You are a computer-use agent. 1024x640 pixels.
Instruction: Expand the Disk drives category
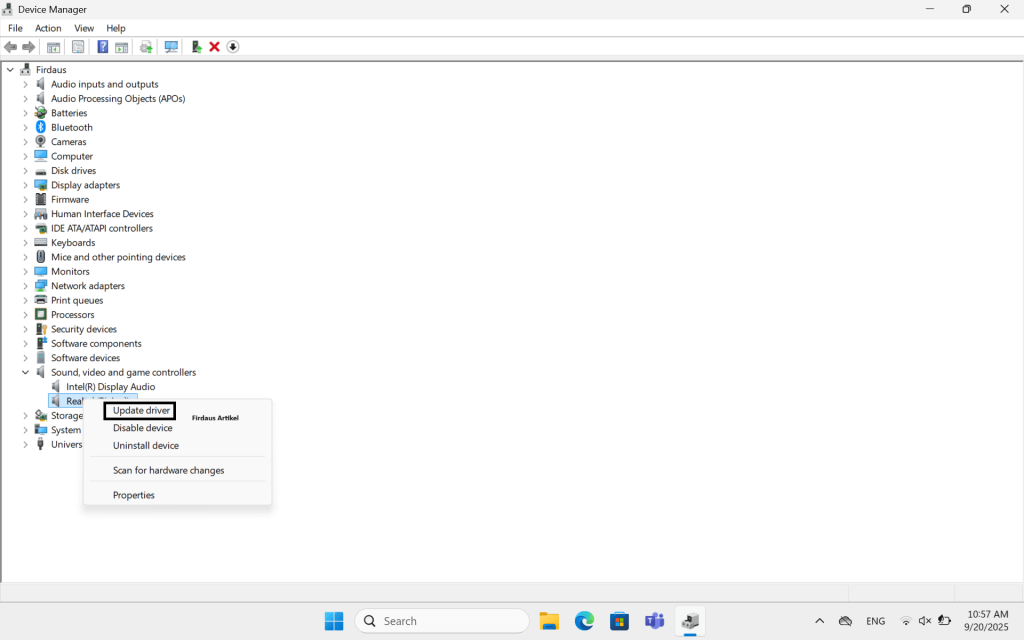pyautogui.click(x=25, y=170)
